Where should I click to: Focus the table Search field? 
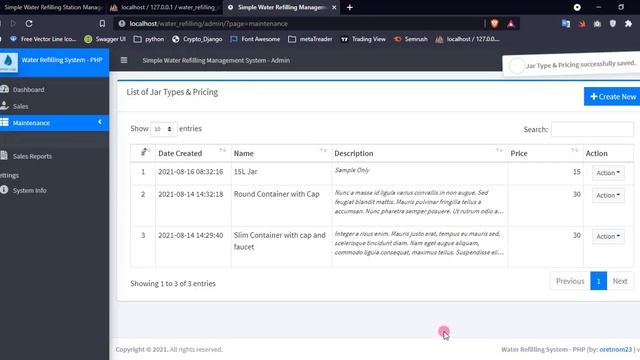pyautogui.click(x=592, y=129)
